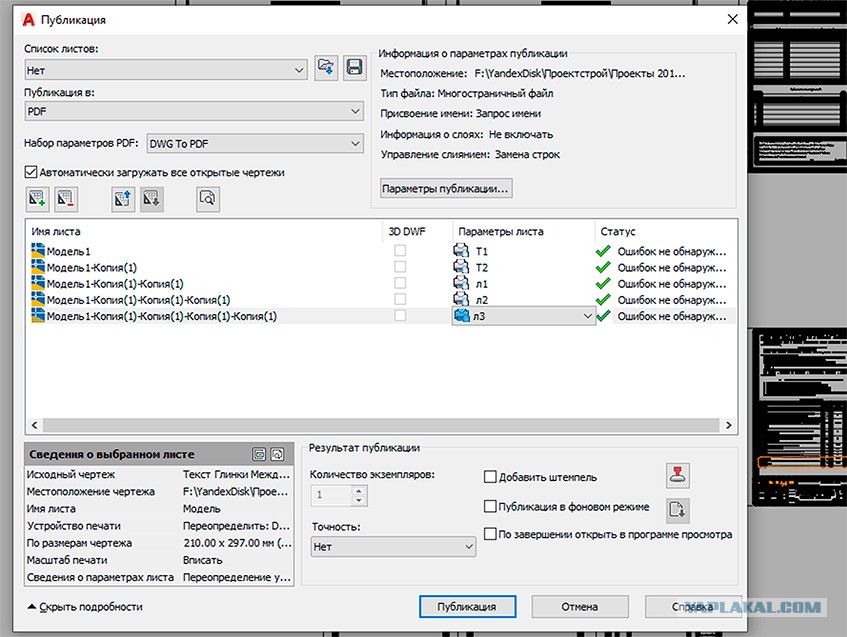This screenshot has width=847, height=637.
Task: Toggle 3D DWF checkbox for Модель1-Копия(1)
Action: point(400,267)
